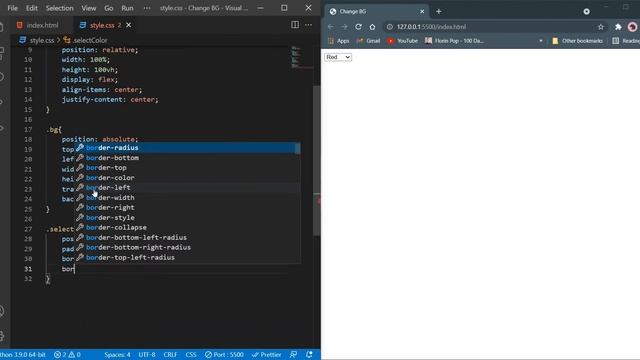Open the Florin Pop - 100 Da... bookmark

pyautogui.click(x=454, y=41)
